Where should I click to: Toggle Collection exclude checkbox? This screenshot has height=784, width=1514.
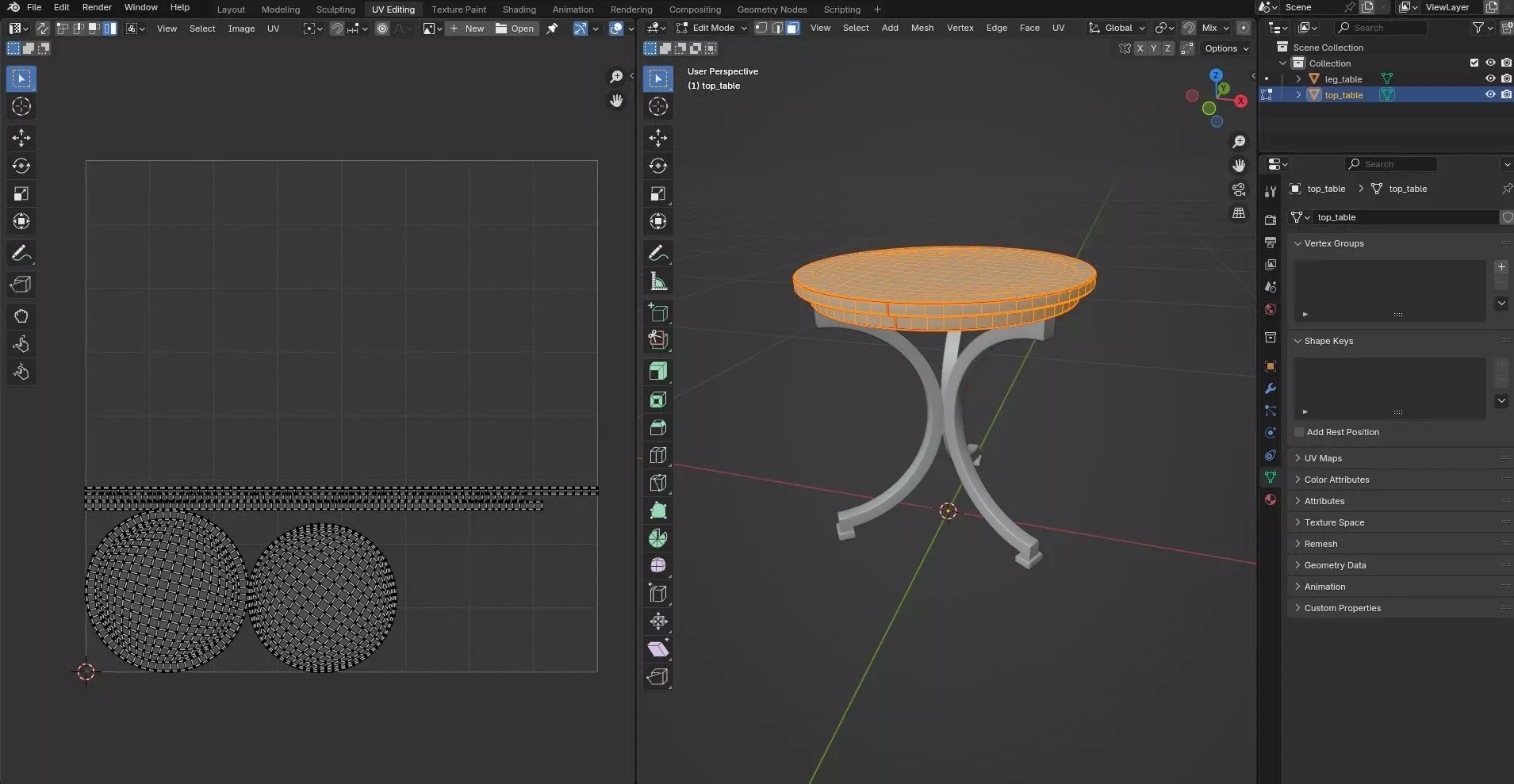tap(1474, 63)
